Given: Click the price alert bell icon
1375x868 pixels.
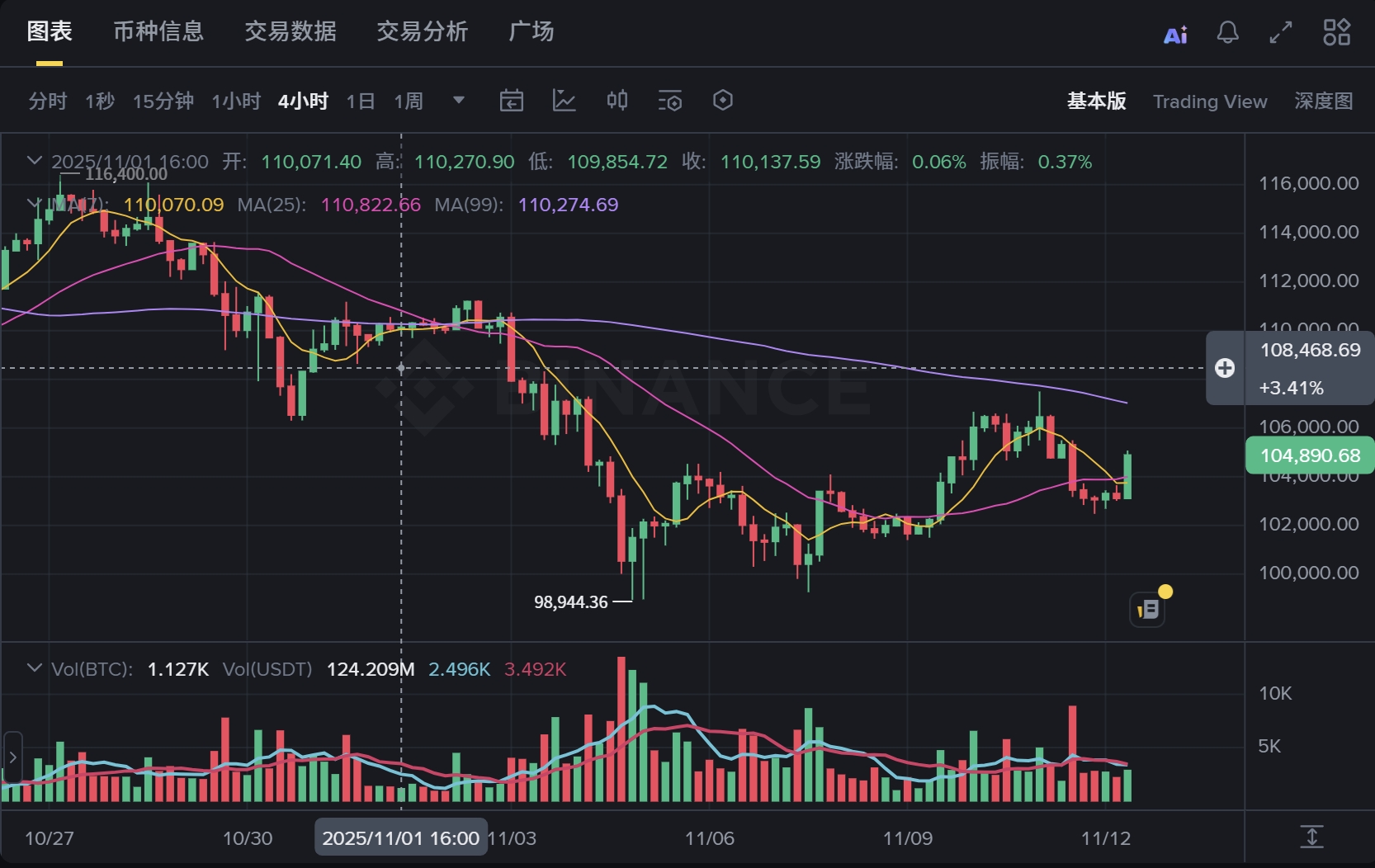Looking at the screenshot, I should (1227, 33).
